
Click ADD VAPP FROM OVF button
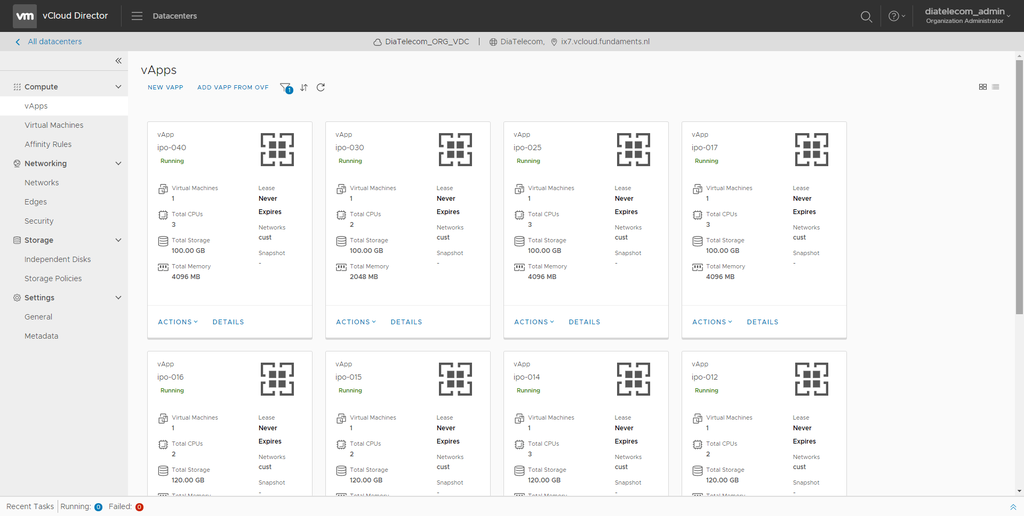click(233, 87)
